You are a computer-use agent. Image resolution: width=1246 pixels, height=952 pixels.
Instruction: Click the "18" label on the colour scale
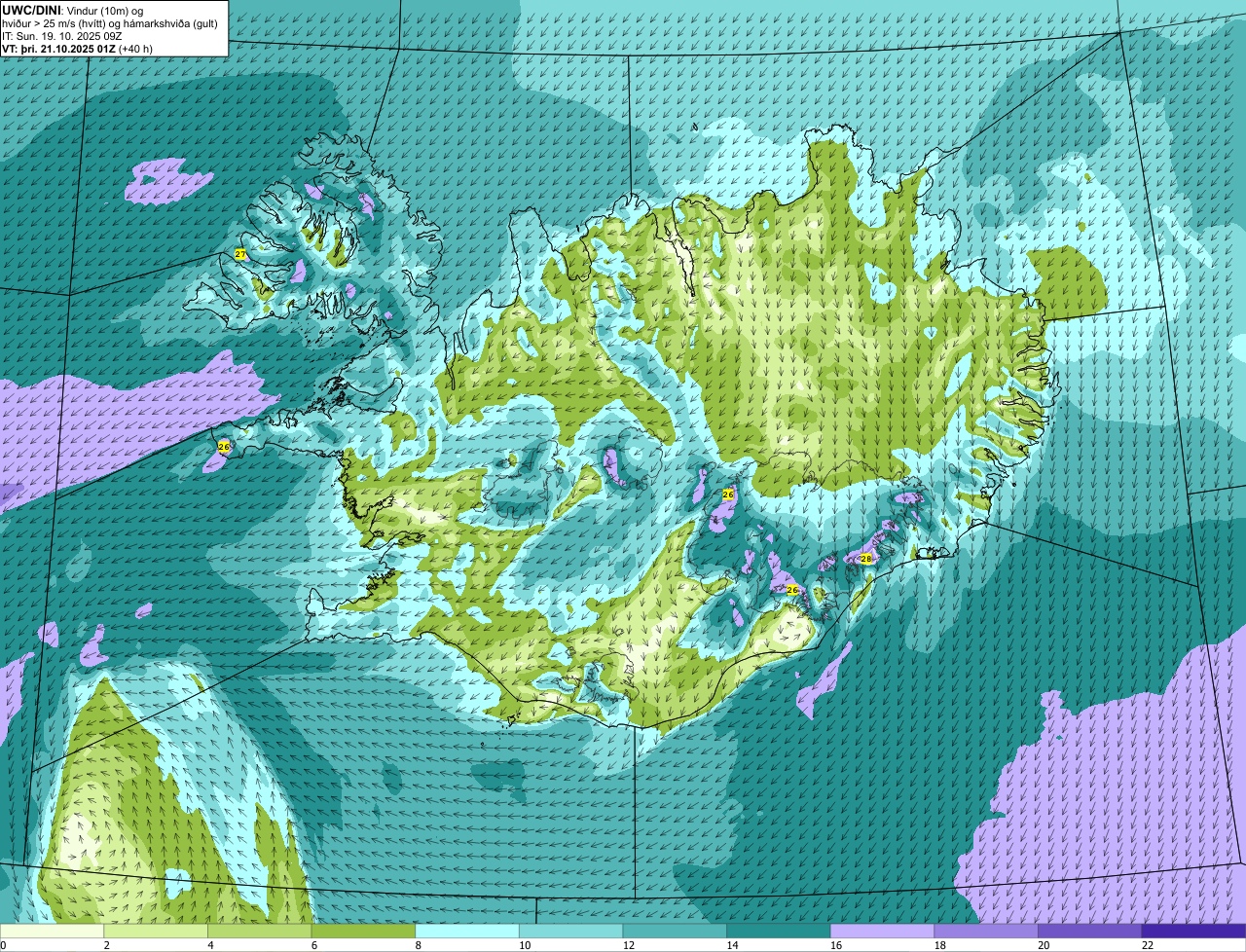point(940,944)
